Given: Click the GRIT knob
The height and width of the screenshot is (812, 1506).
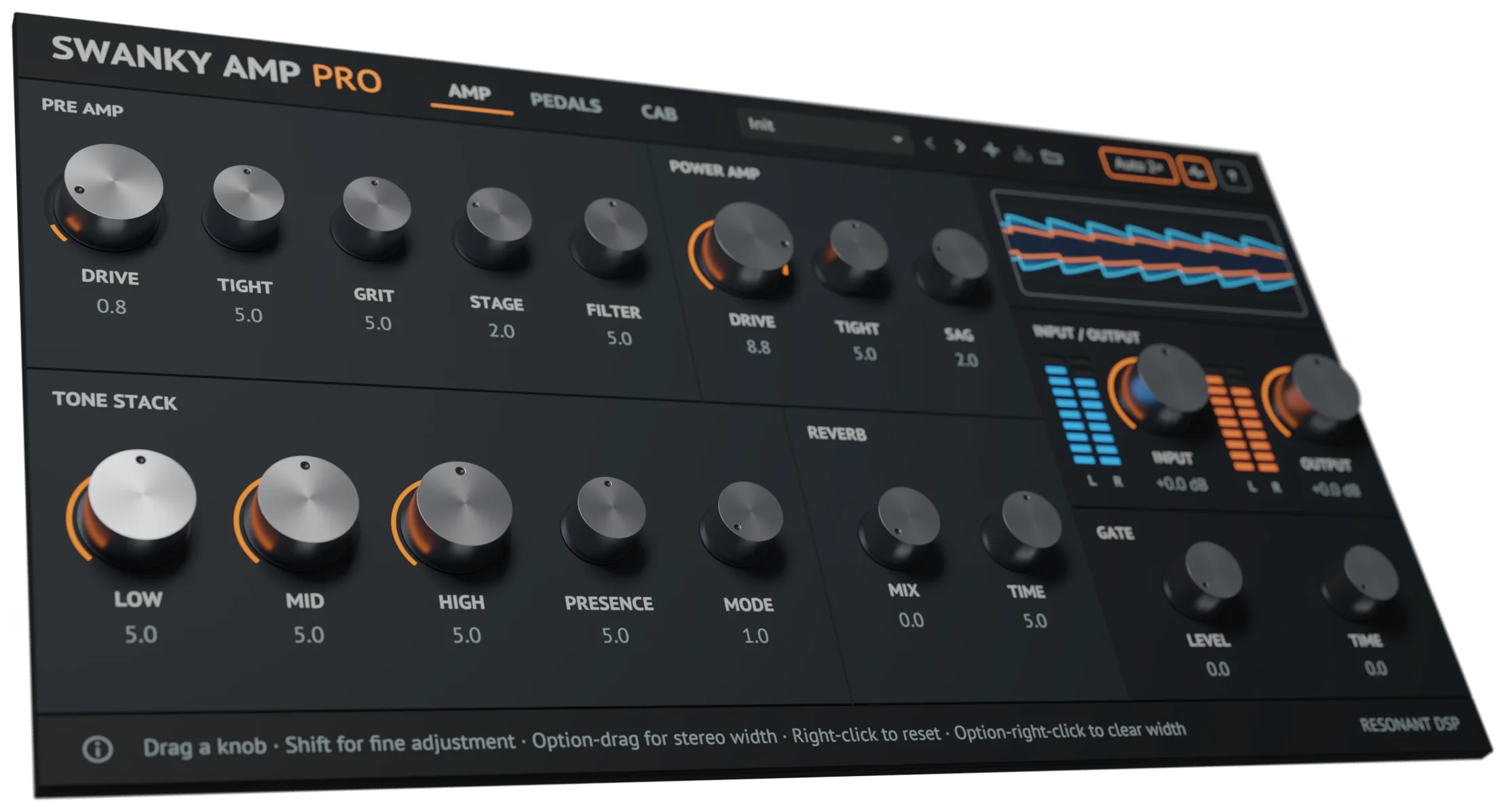Looking at the screenshot, I should click(373, 217).
